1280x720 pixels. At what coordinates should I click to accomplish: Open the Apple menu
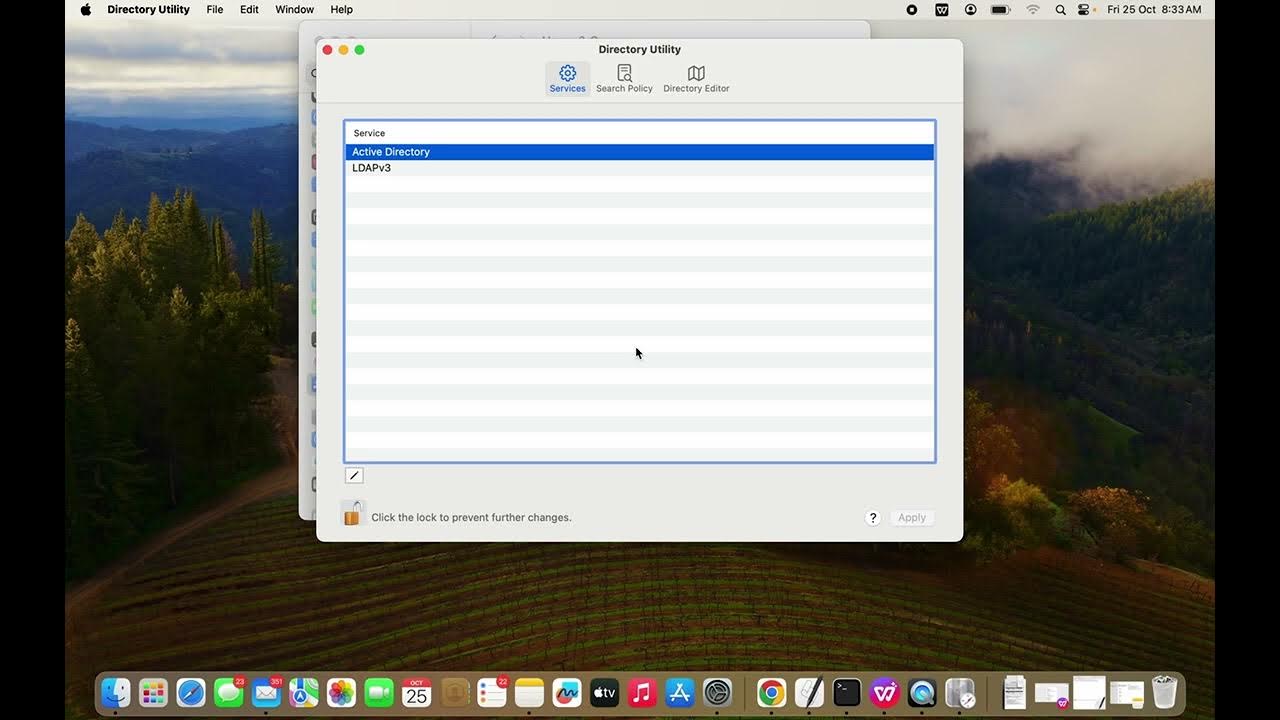click(x=85, y=9)
